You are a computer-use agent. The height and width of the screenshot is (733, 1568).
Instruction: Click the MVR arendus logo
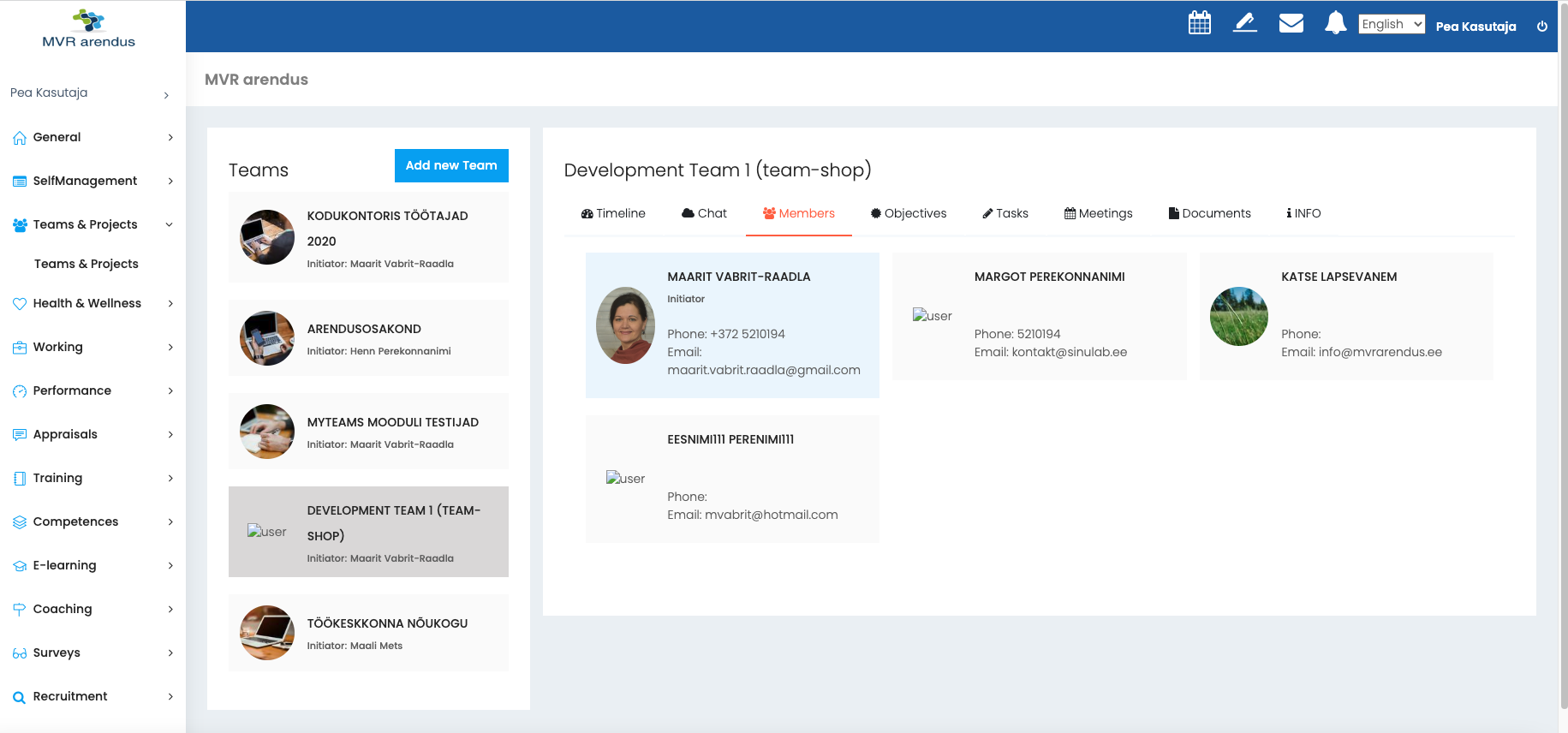tap(89, 28)
